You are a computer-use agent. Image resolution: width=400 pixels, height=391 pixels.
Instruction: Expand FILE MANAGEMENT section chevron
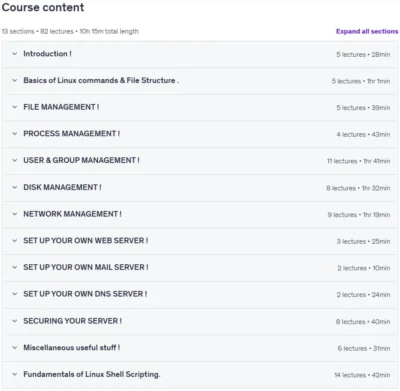(x=14, y=107)
